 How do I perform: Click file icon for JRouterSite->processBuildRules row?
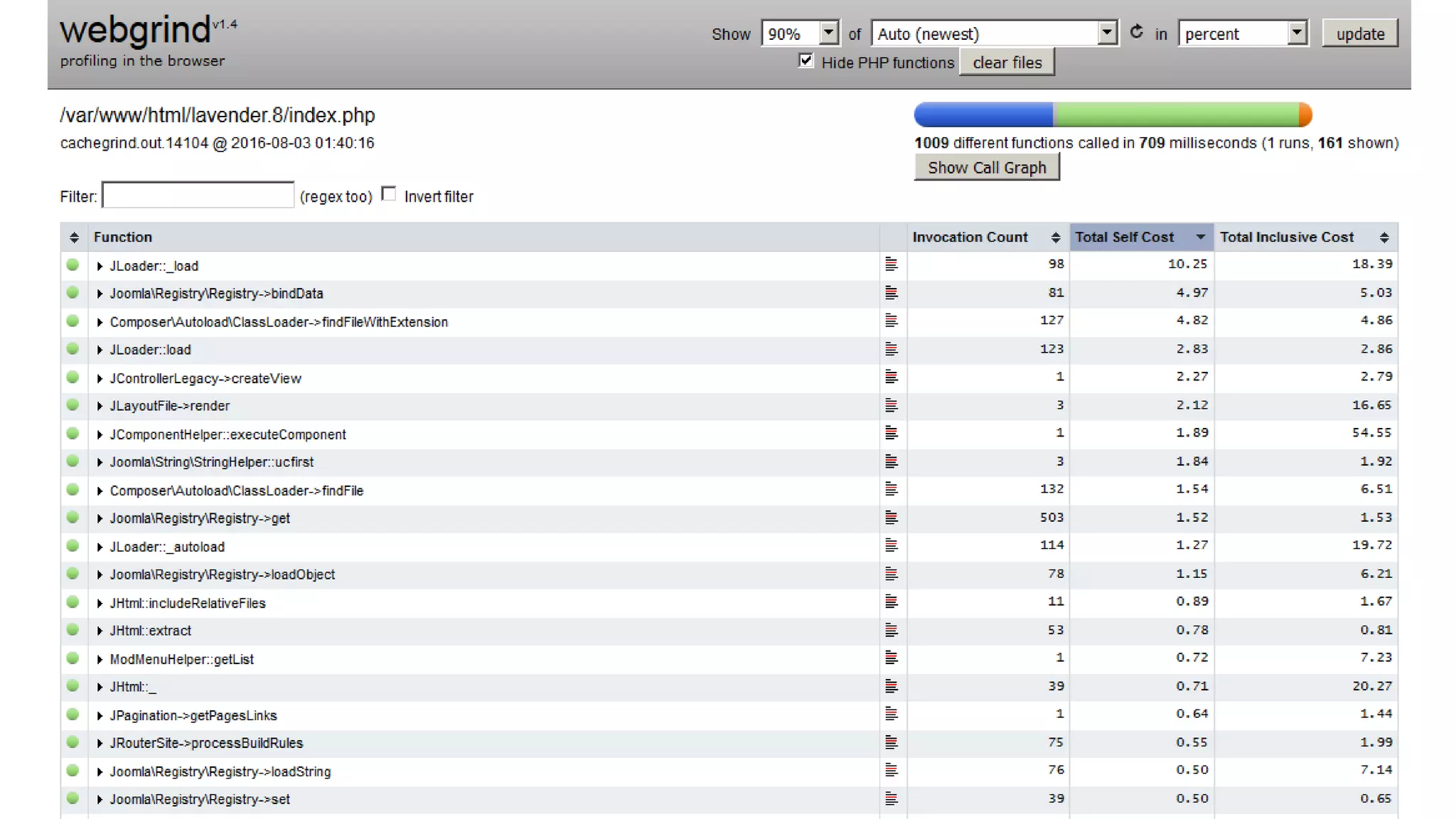click(x=892, y=742)
